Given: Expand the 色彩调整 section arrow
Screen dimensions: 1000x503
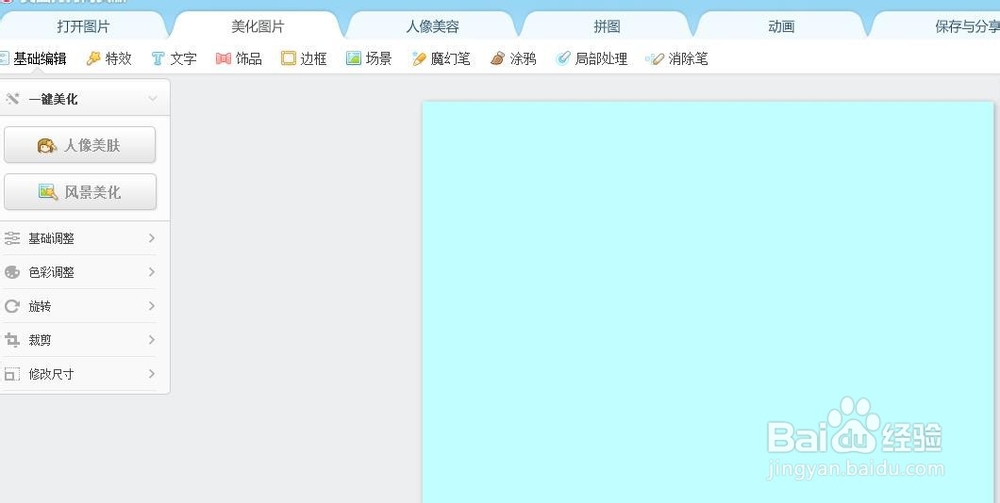Looking at the screenshot, I should coord(152,272).
